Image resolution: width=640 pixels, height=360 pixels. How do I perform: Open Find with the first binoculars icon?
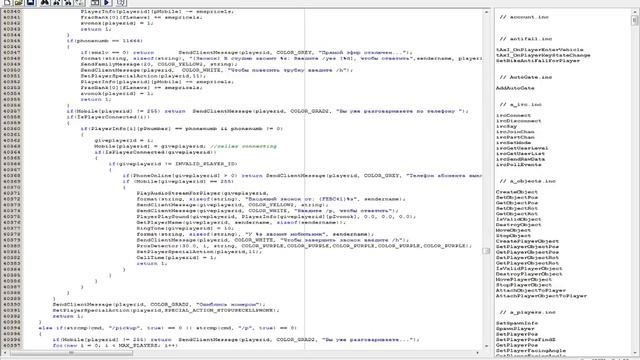(45, 2)
